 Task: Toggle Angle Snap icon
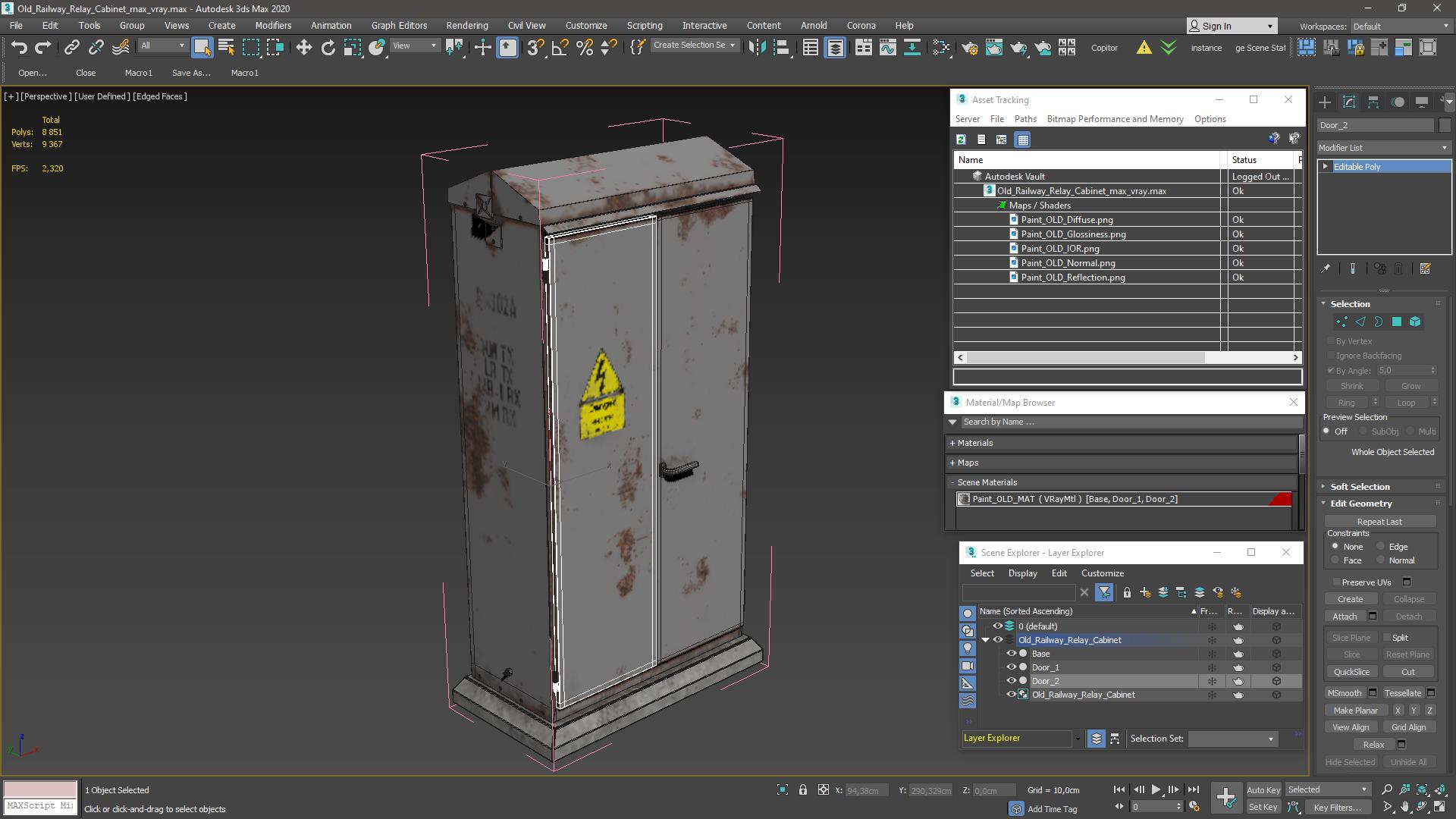click(x=560, y=47)
